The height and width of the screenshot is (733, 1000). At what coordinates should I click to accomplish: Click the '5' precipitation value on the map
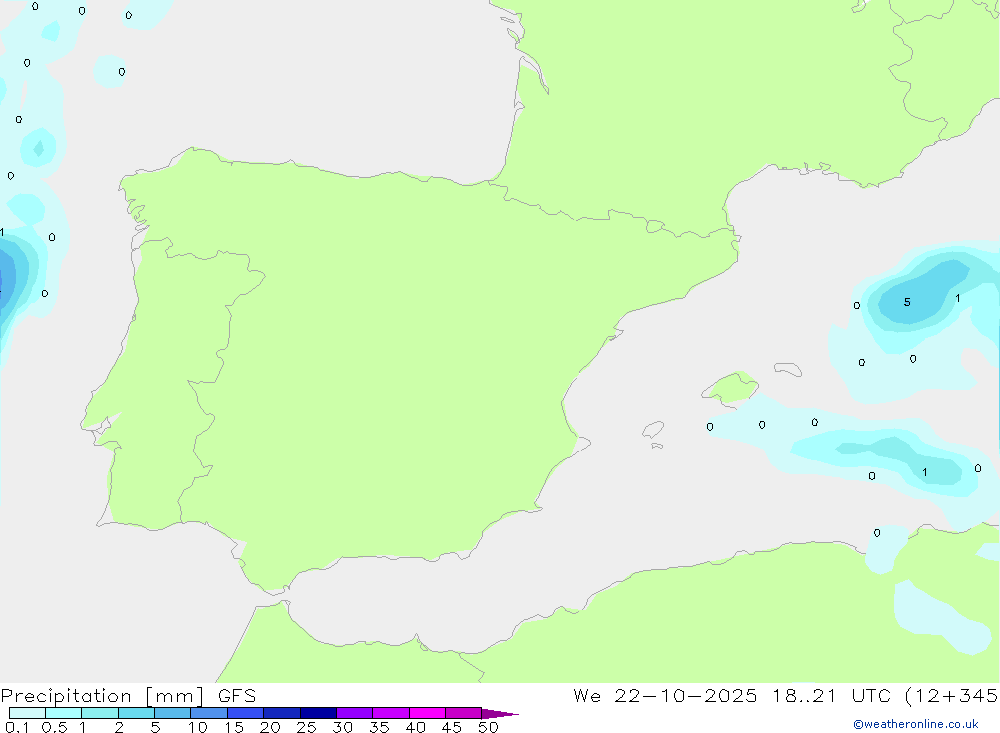[x=907, y=302]
